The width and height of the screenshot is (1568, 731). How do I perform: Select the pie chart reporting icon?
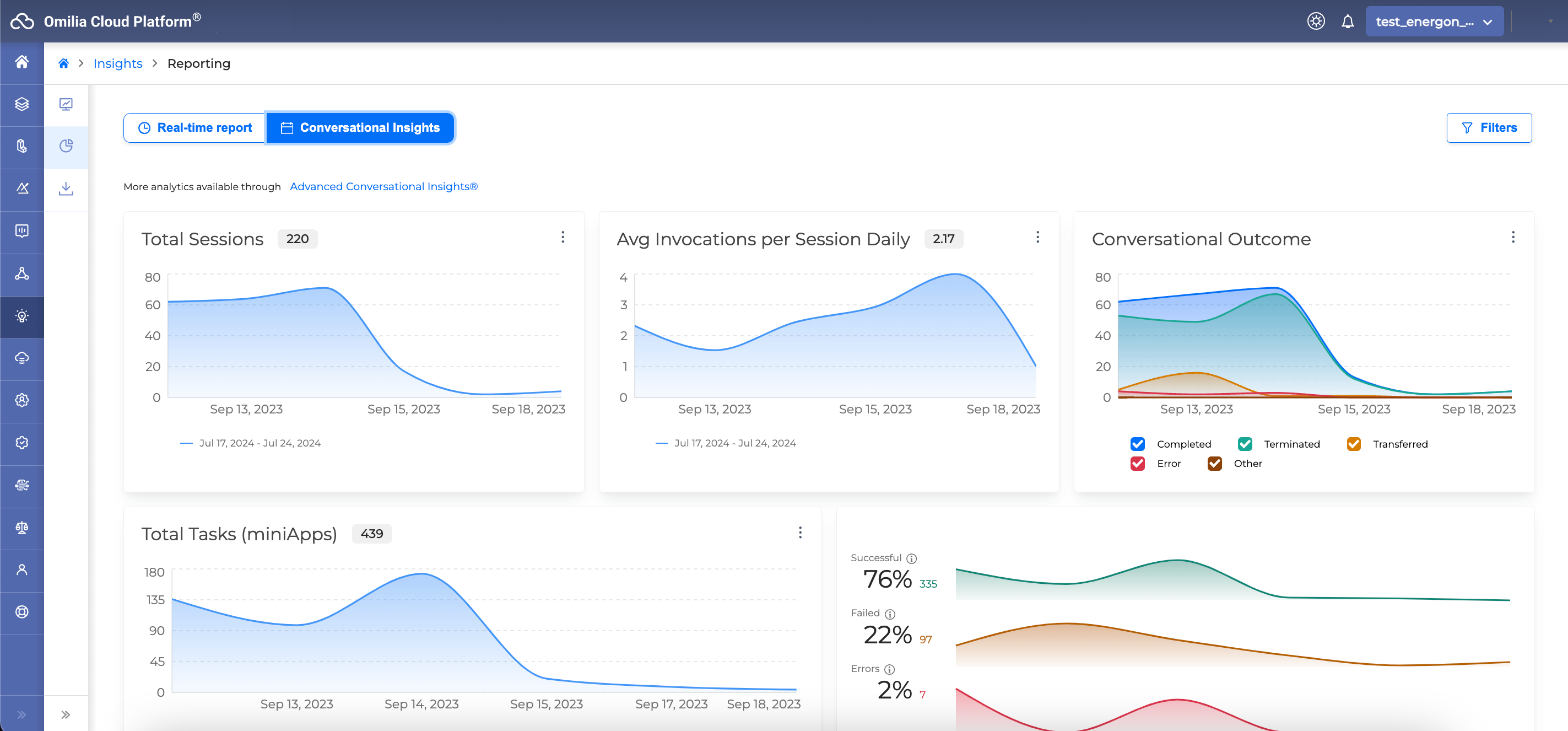[66, 146]
